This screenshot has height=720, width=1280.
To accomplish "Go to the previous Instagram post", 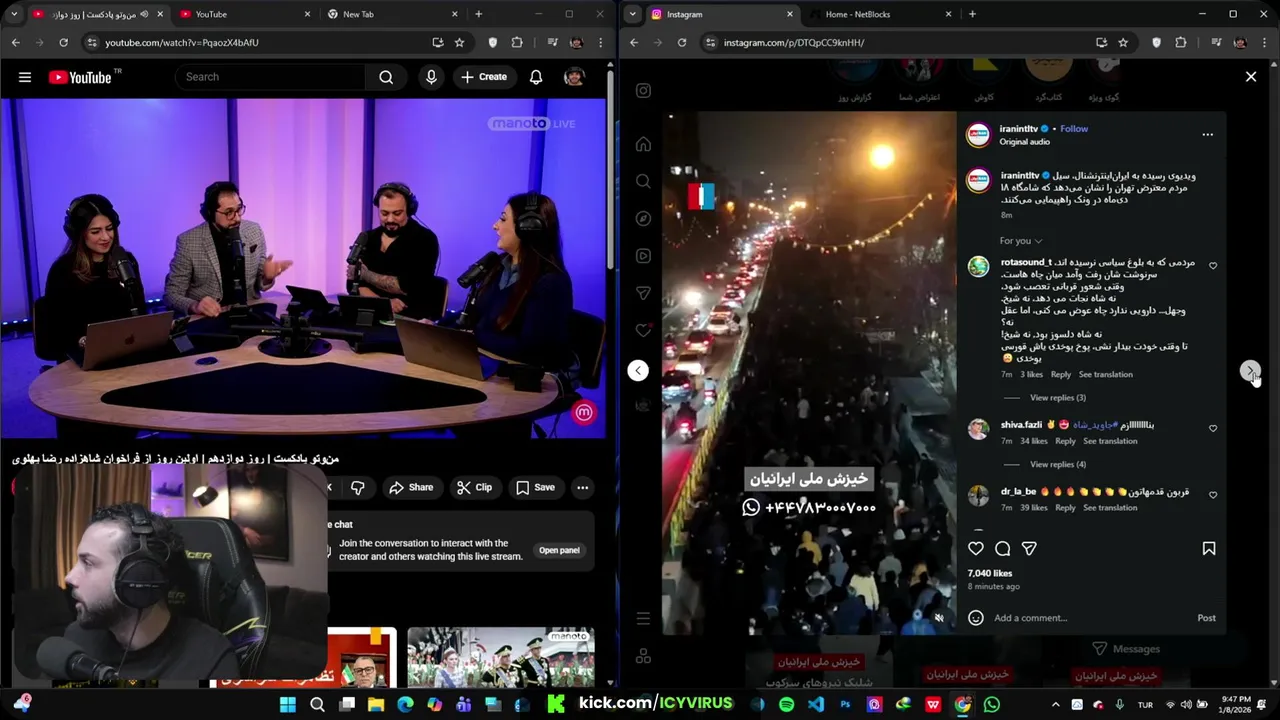I will [x=638, y=371].
